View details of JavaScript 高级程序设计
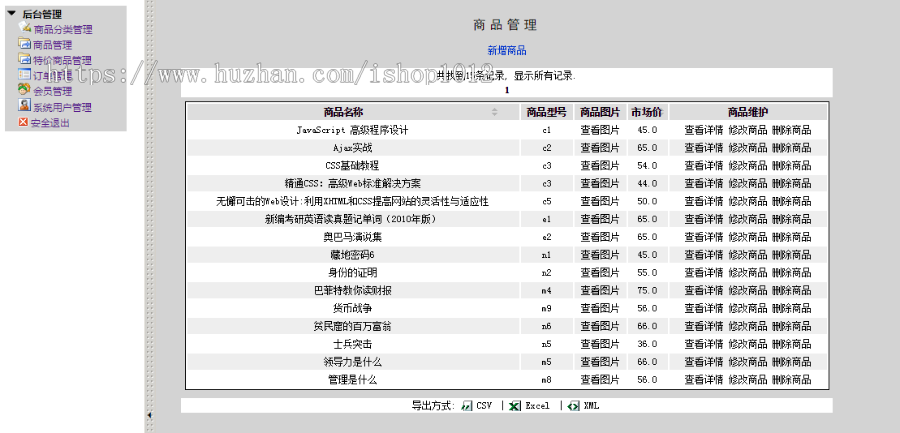This screenshot has width=900, height=433. [x=704, y=130]
